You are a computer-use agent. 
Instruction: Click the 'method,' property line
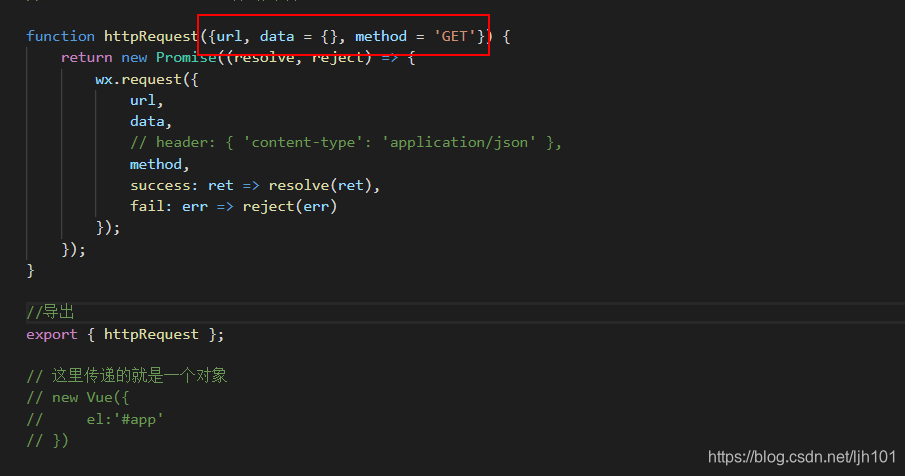point(159,164)
